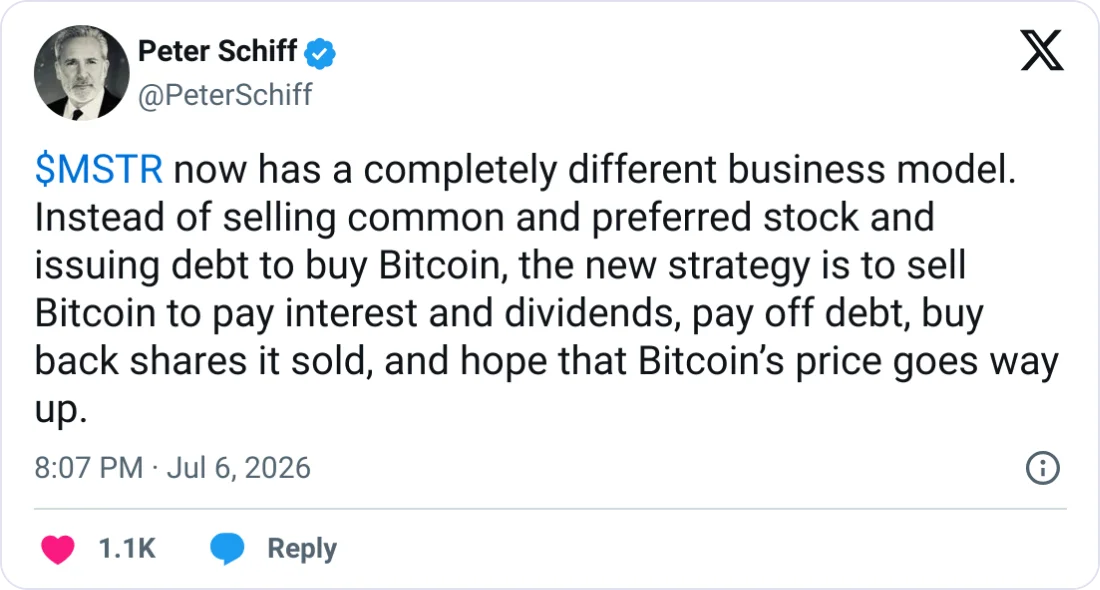Visit the @PeterSchiff handle link
The height and width of the screenshot is (590, 1100).
pos(225,95)
